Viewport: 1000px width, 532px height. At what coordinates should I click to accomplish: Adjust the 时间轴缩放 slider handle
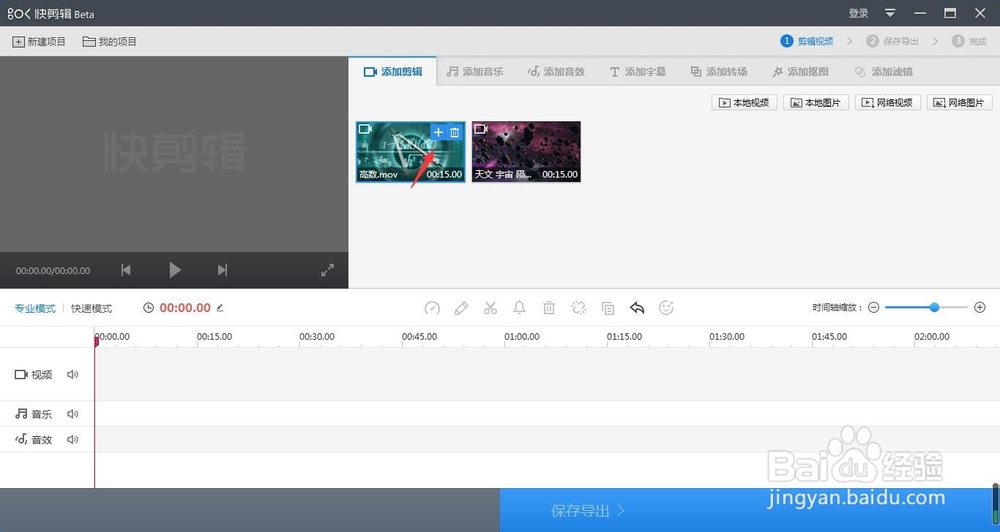pyautogui.click(x=934, y=307)
